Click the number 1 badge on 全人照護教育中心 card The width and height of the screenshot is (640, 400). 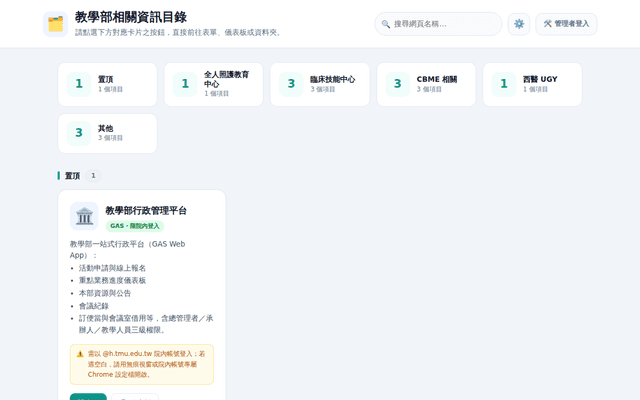click(185, 84)
